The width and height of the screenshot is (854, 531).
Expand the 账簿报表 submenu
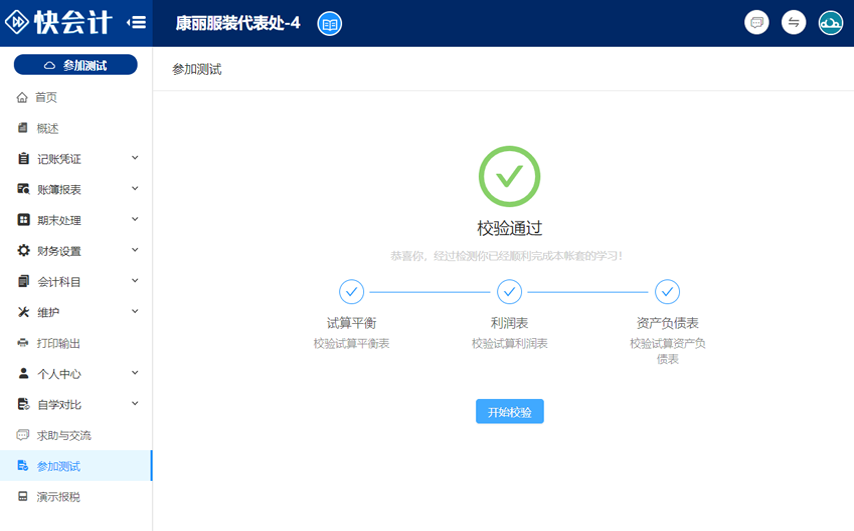[x=75, y=190]
